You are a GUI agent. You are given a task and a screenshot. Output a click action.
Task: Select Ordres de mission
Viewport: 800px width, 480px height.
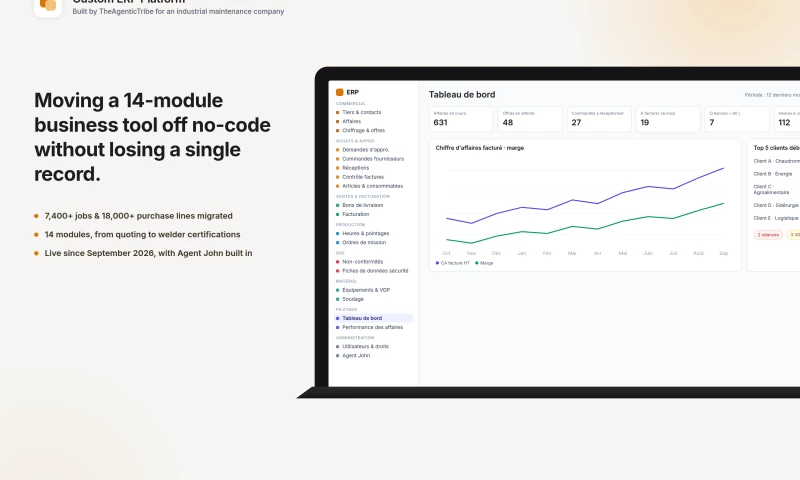(x=364, y=242)
